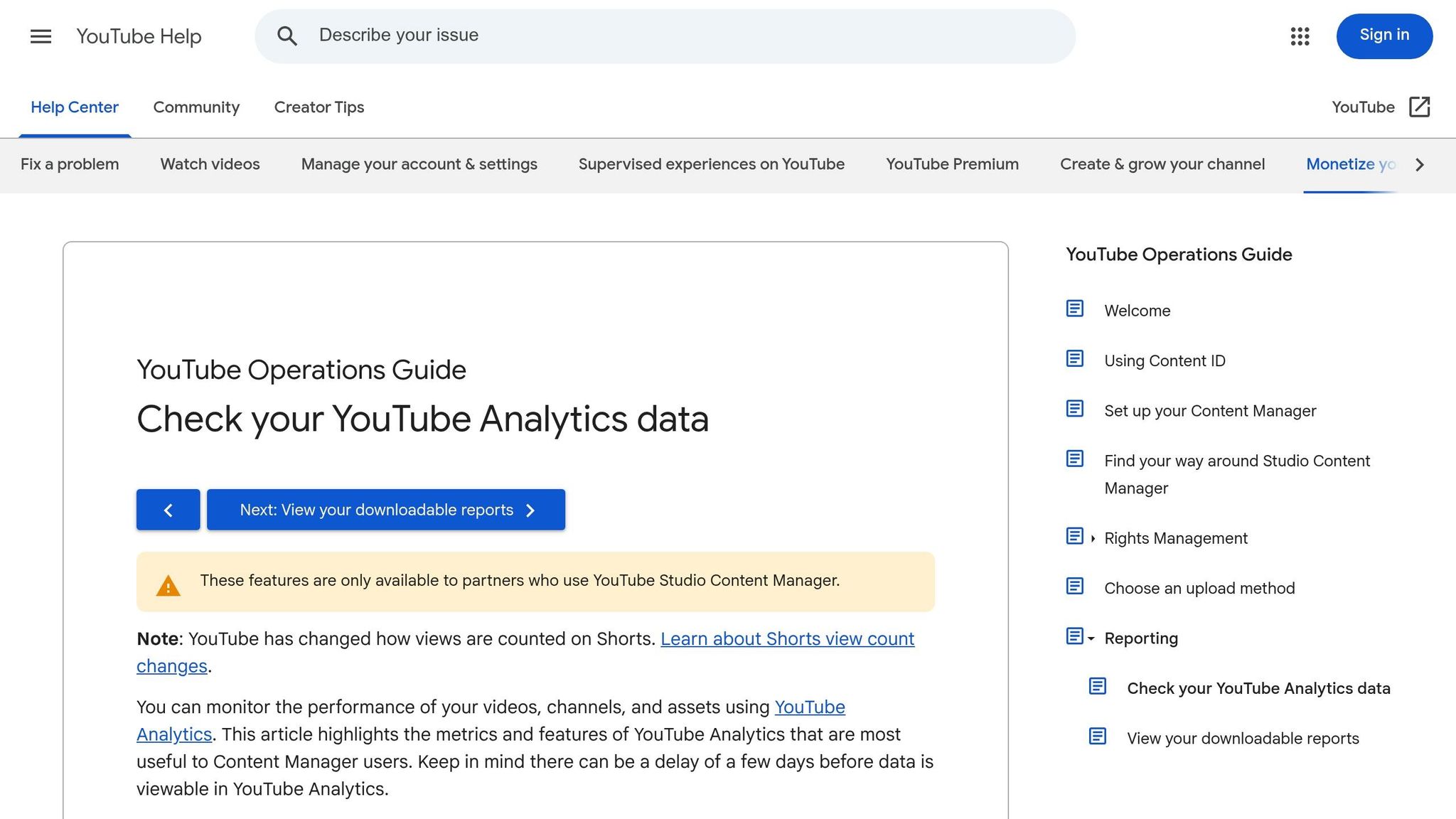This screenshot has height=819, width=1456.
Task: Open the Using Content ID entry
Action: coord(1165,360)
